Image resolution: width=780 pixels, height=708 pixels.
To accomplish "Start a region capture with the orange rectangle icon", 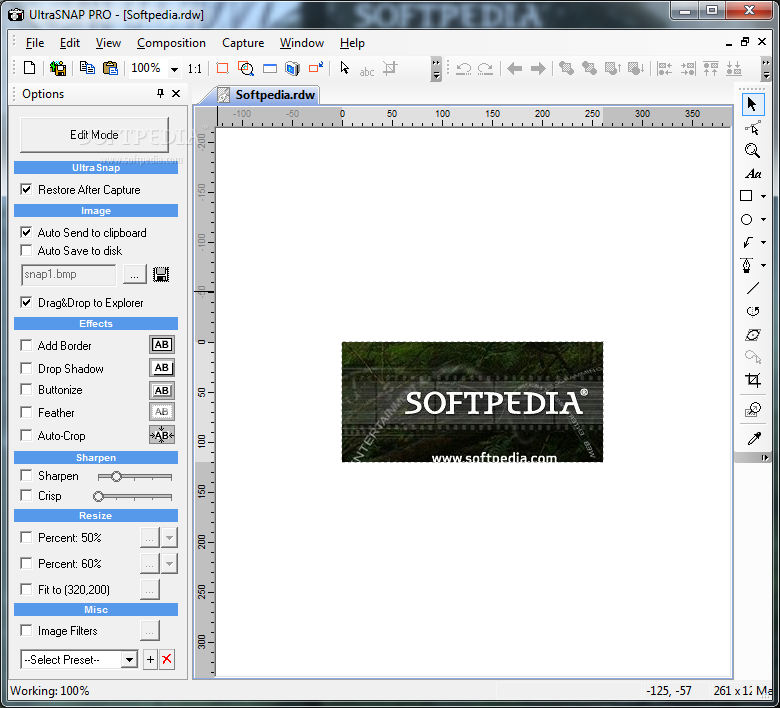I will pyautogui.click(x=222, y=68).
